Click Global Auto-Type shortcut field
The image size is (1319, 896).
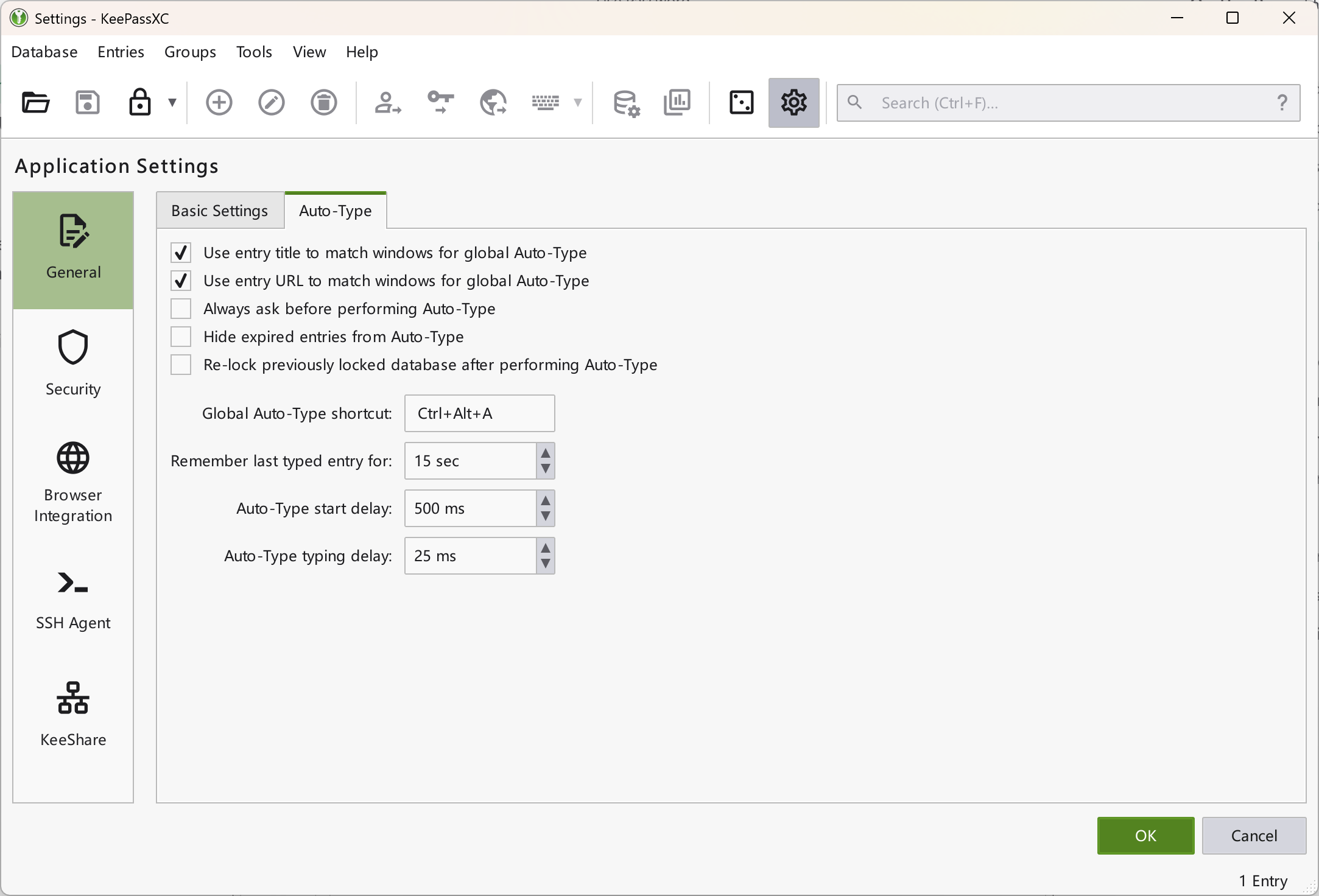tap(480, 413)
